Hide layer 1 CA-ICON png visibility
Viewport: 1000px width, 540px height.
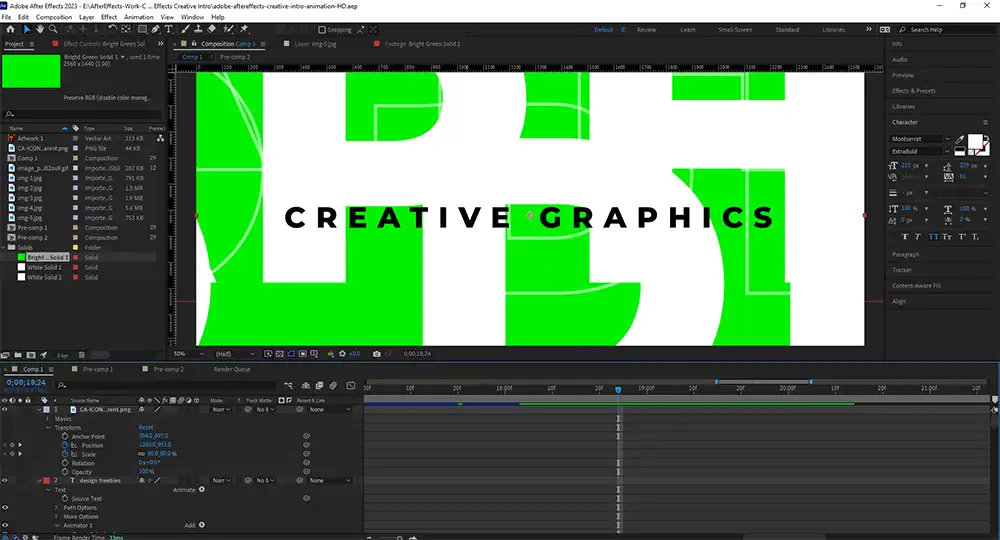tap(5, 409)
